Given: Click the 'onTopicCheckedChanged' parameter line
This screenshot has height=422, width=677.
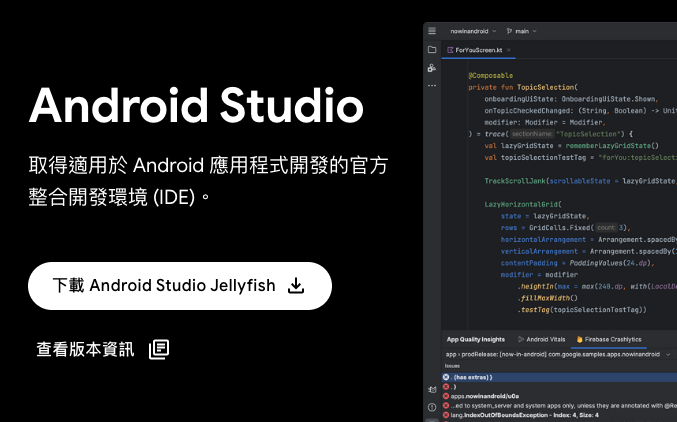Looking at the screenshot, I should pos(581,111).
